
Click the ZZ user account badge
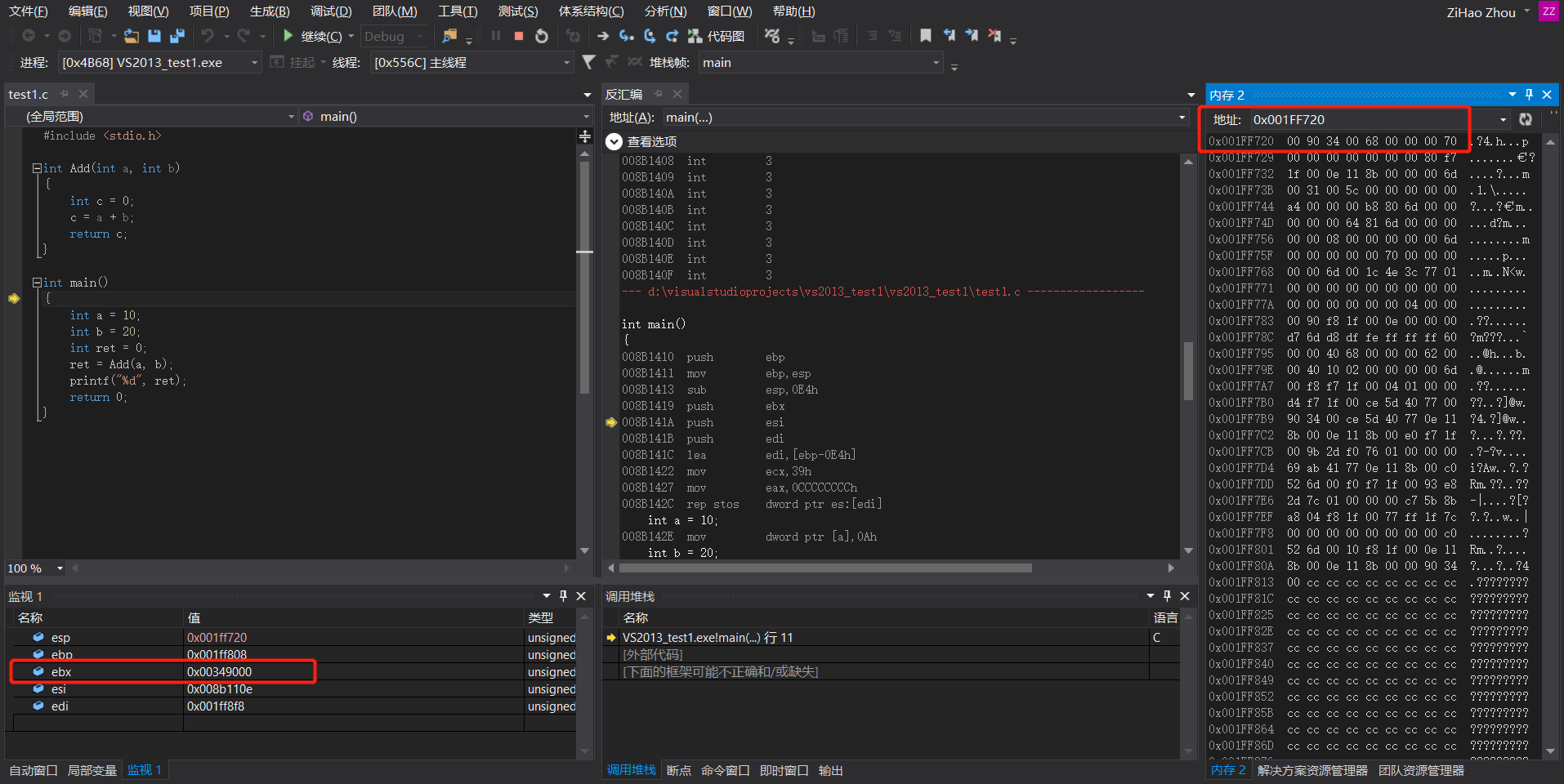(1548, 11)
